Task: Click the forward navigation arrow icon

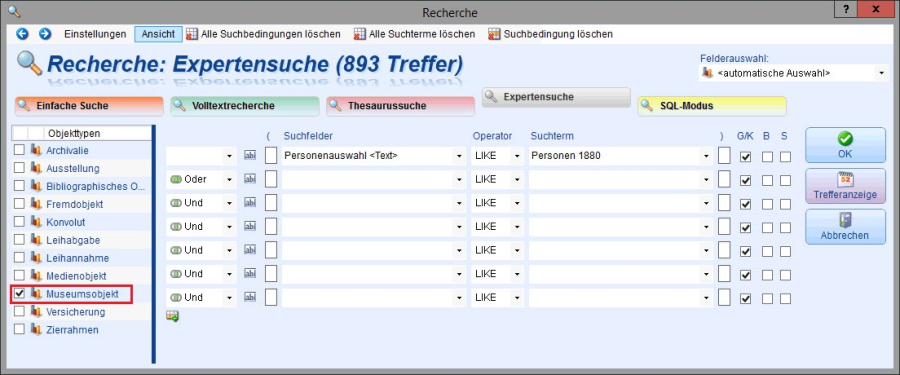Action: (x=45, y=34)
